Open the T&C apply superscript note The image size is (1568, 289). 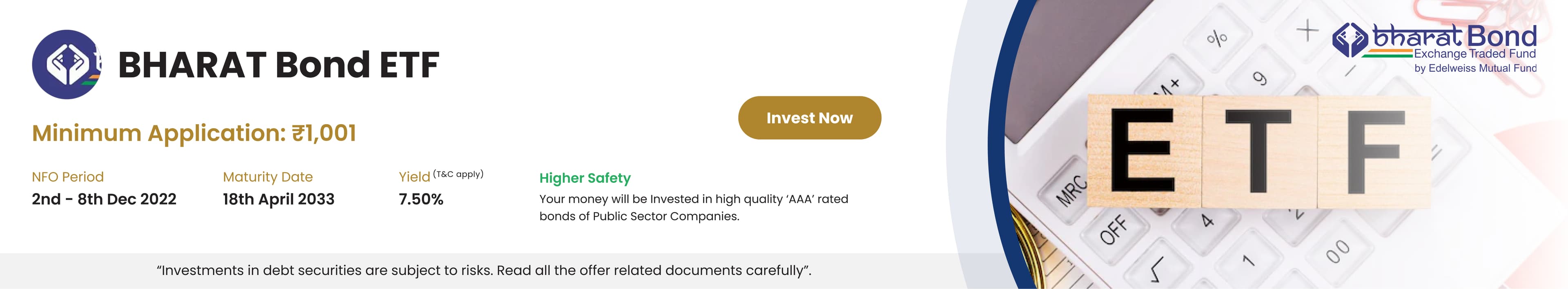click(458, 174)
